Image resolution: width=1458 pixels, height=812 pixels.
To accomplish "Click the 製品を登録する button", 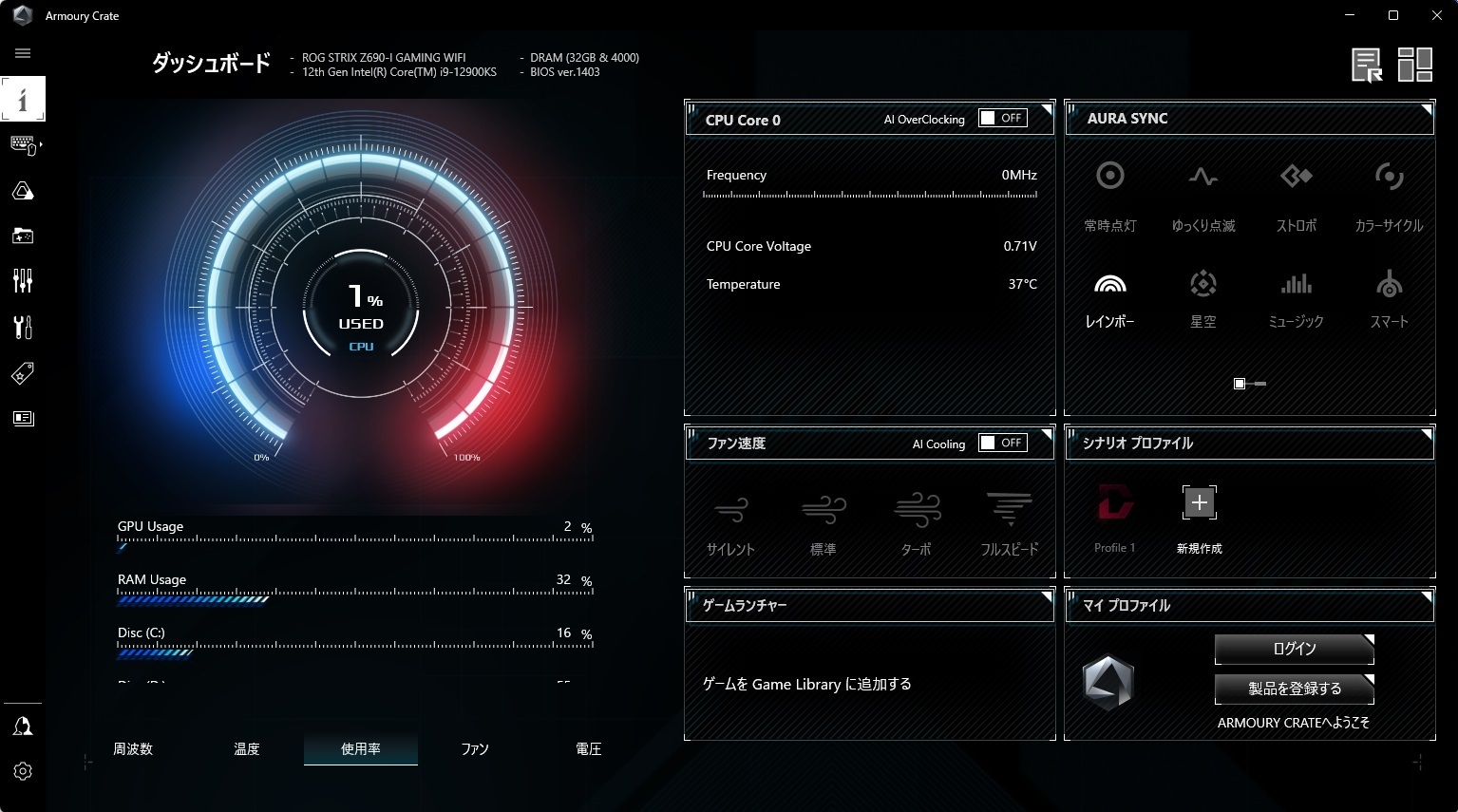I will pyautogui.click(x=1295, y=689).
